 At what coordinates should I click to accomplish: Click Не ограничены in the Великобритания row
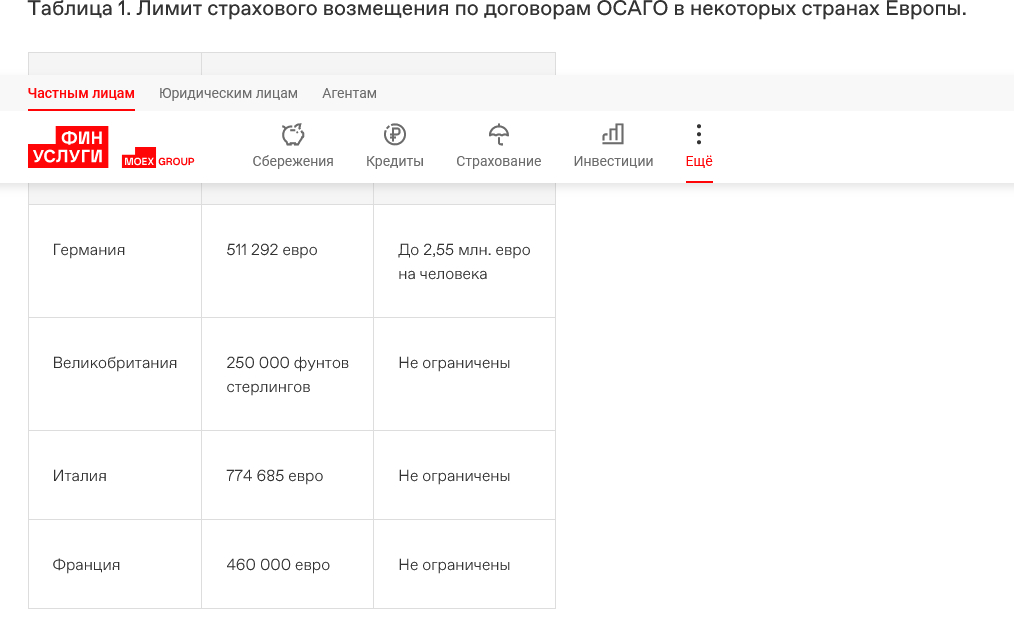[464, 374]
